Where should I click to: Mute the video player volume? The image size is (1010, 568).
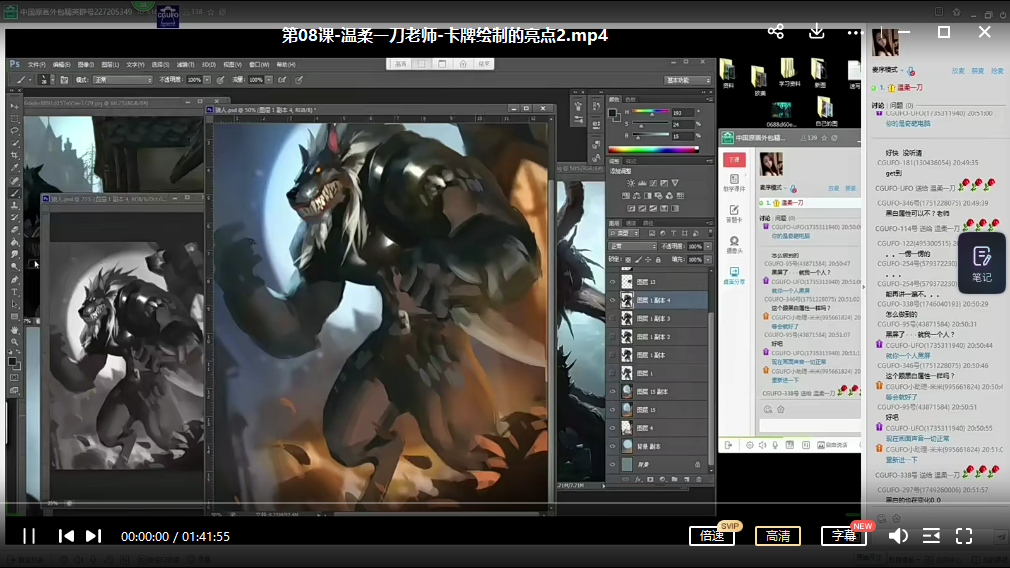pos(898,536)
